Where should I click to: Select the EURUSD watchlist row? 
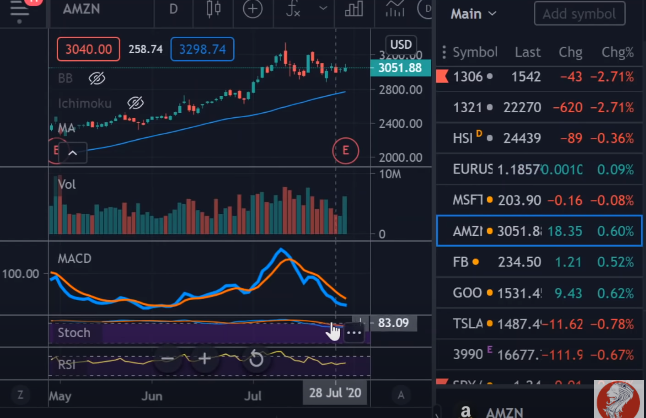click(539, 169)
